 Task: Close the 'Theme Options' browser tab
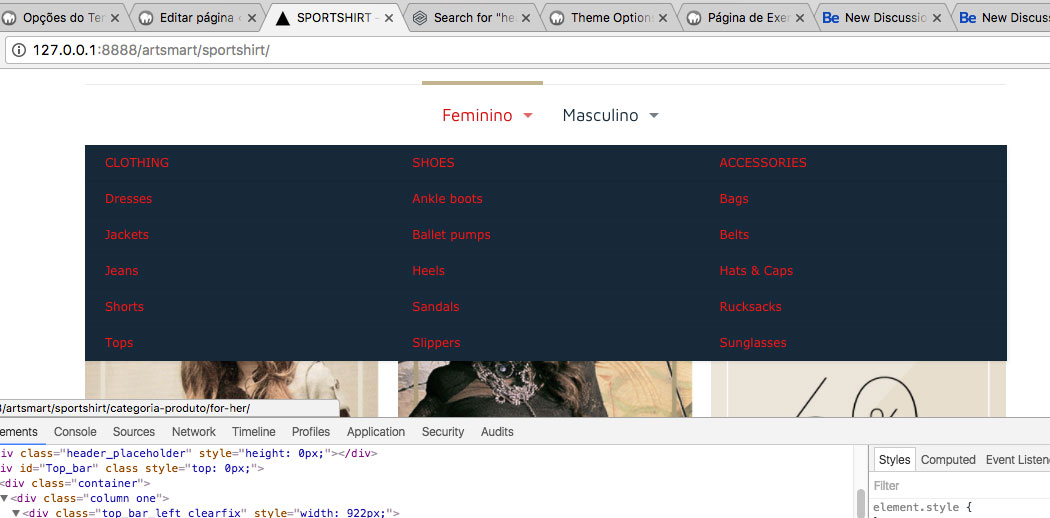point(663,18)
